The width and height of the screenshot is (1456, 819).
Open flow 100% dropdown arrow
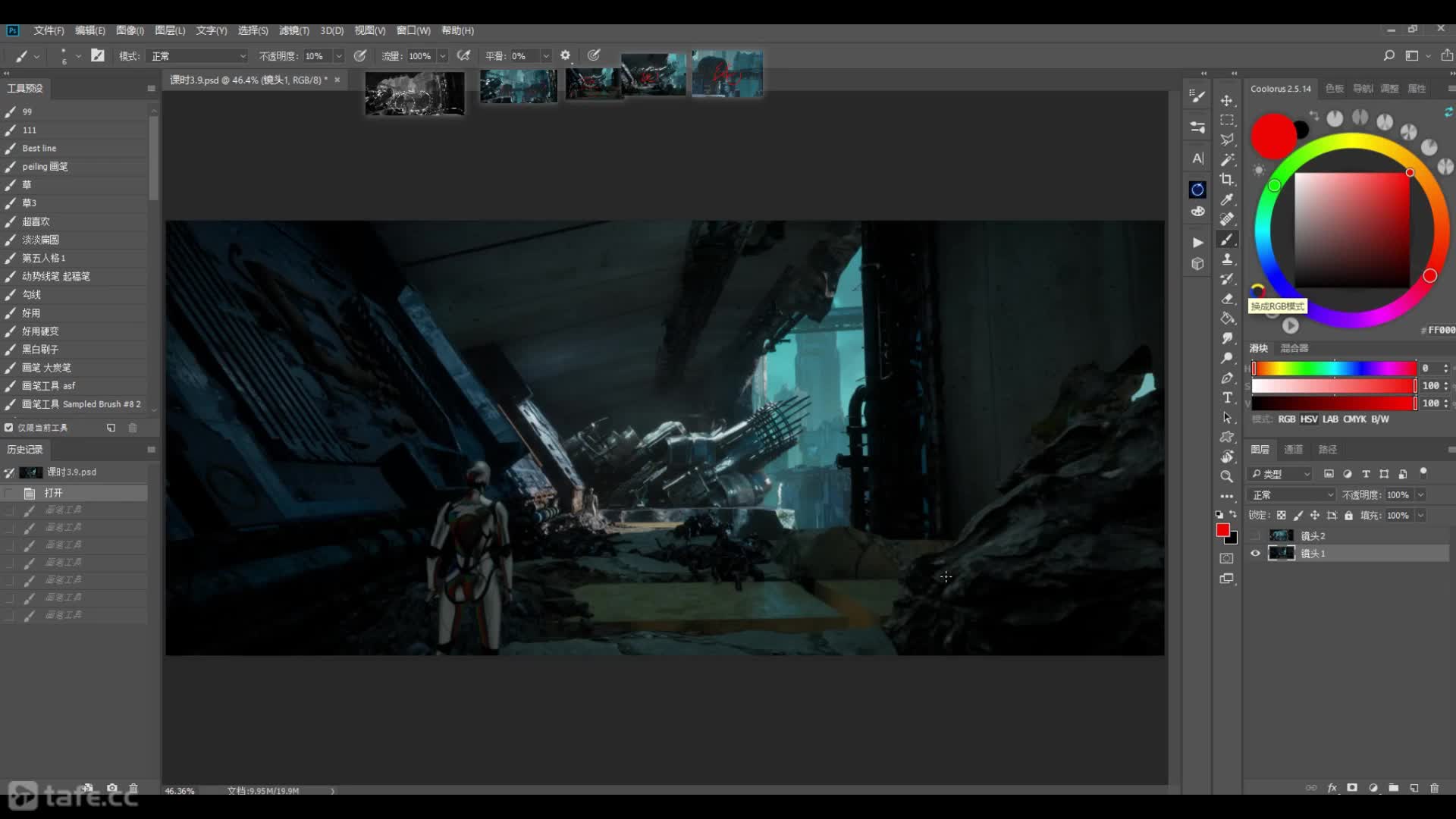(442, 56)
